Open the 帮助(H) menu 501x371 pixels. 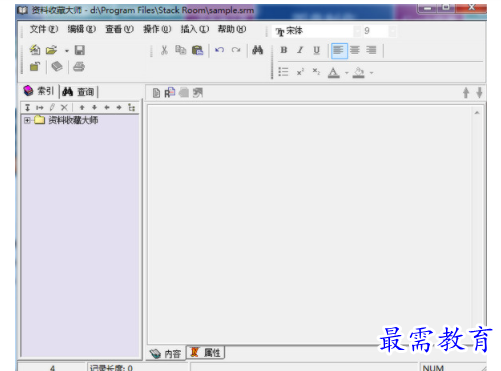click(x=232, y=29)
